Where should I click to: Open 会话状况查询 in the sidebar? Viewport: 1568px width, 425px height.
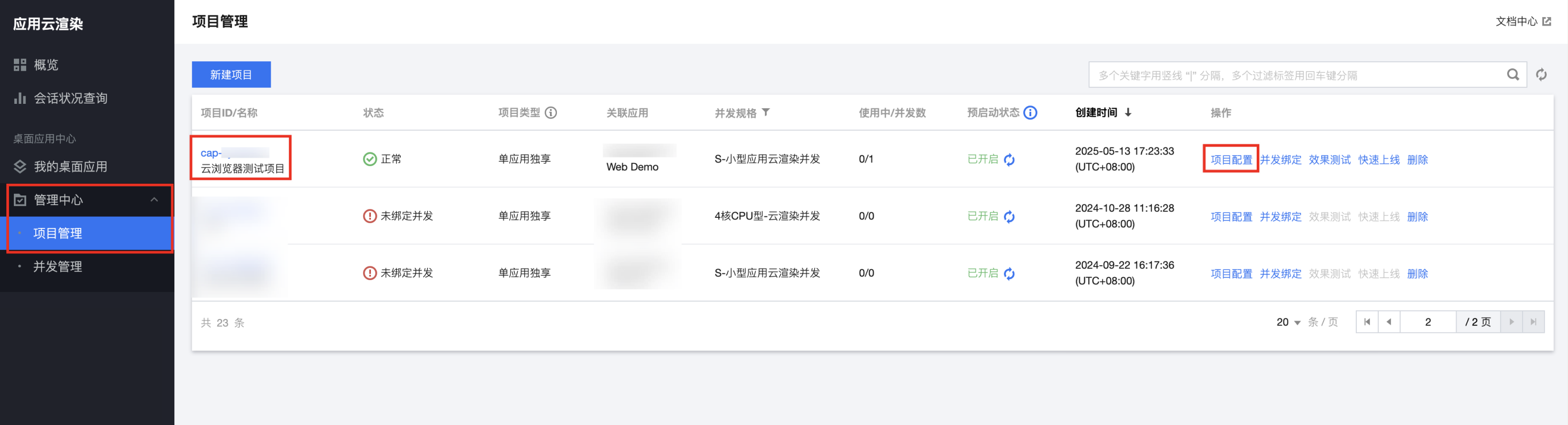tap(70, 98)
